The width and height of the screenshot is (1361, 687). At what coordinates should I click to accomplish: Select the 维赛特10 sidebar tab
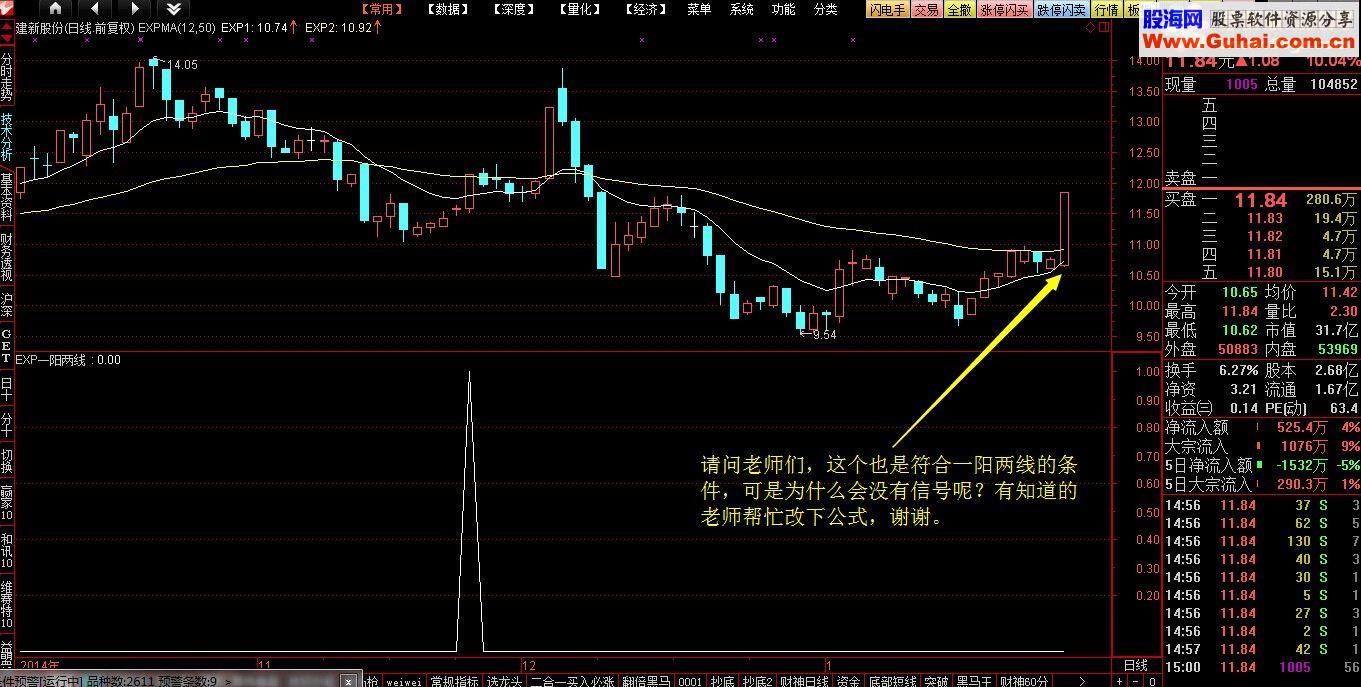click(x=7, y=603)
